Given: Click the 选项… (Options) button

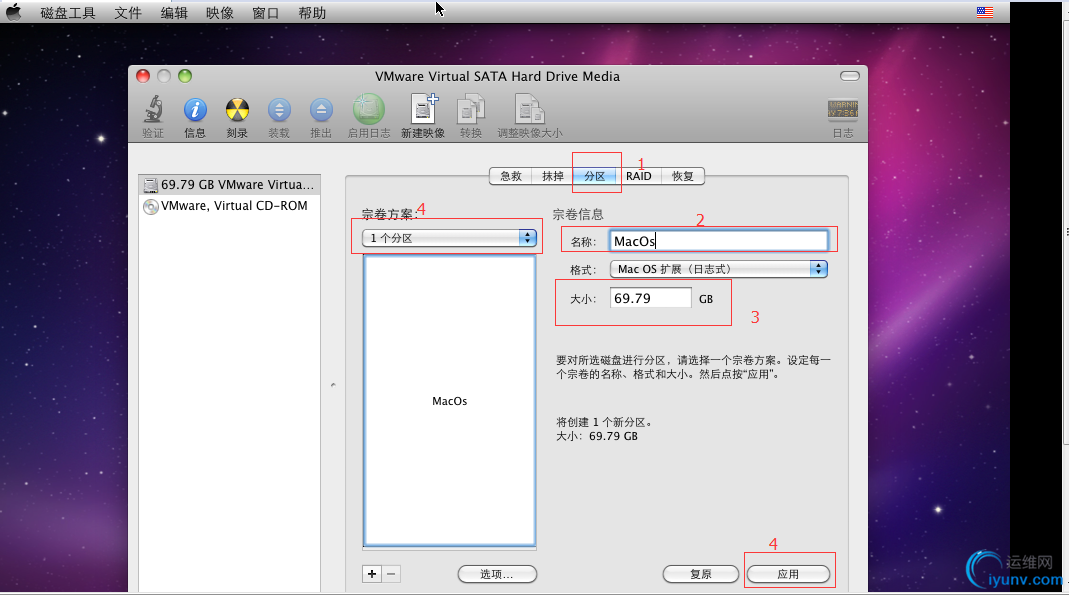Looking at the screenshot, I should coord(497,574).
